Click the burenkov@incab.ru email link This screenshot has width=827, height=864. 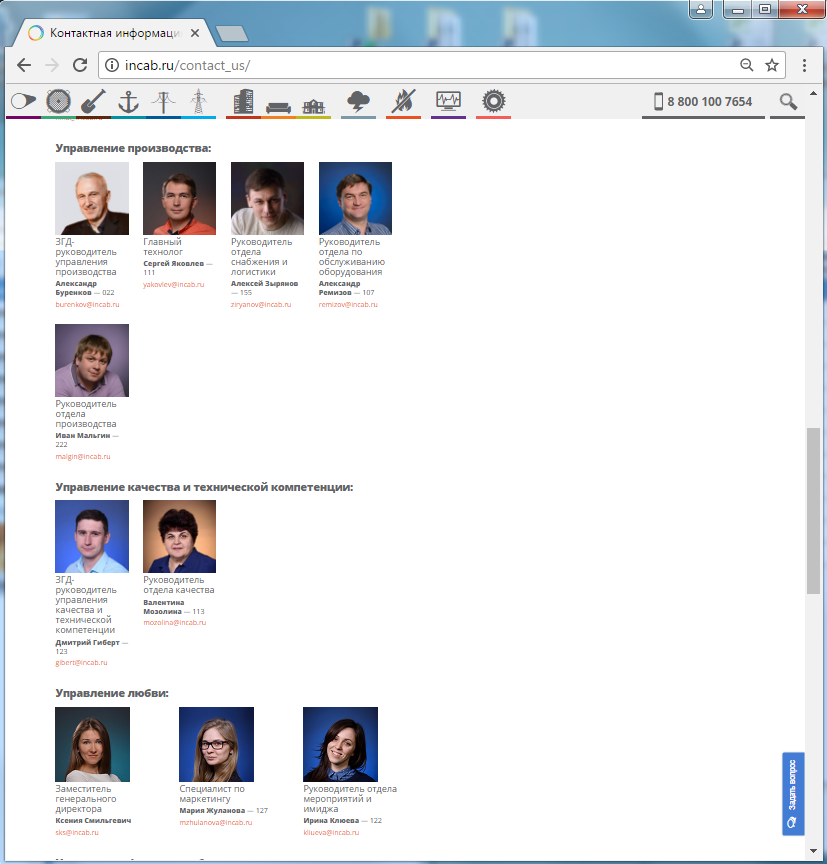click(87, 304)
